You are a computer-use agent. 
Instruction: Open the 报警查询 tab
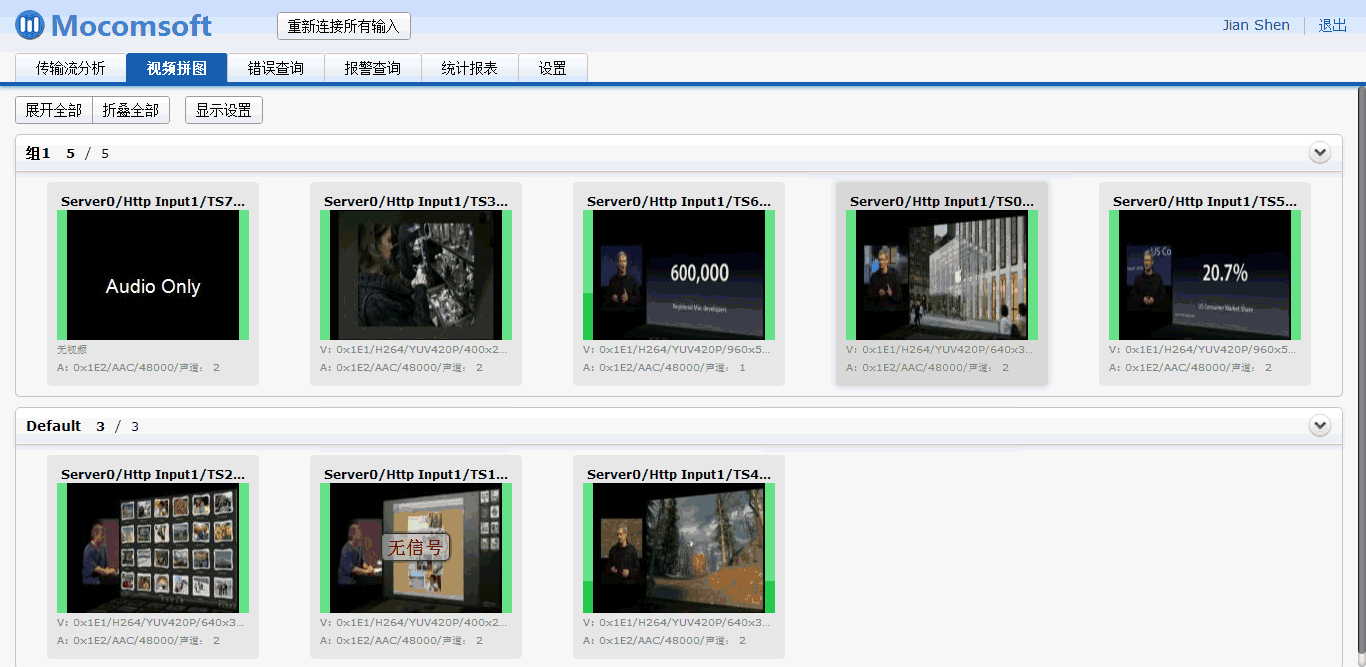[x=372, y=68]
